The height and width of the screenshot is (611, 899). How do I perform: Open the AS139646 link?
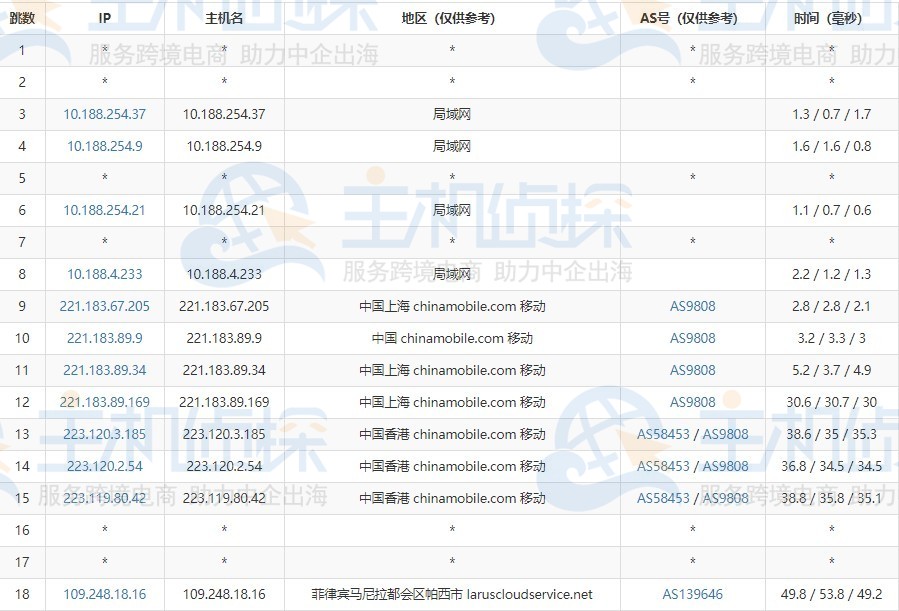(x=693, y=594)
